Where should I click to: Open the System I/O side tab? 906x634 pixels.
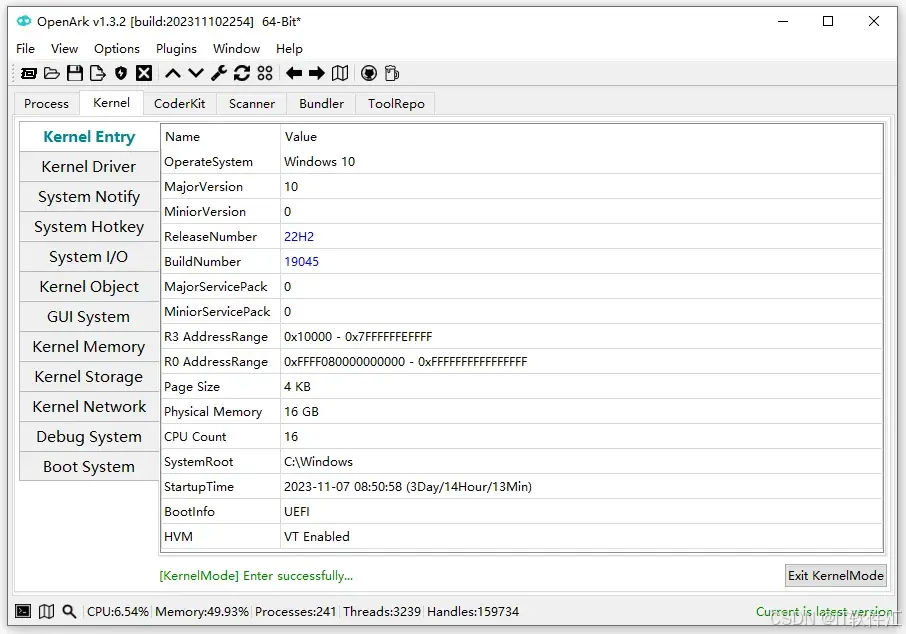(89, 257)
